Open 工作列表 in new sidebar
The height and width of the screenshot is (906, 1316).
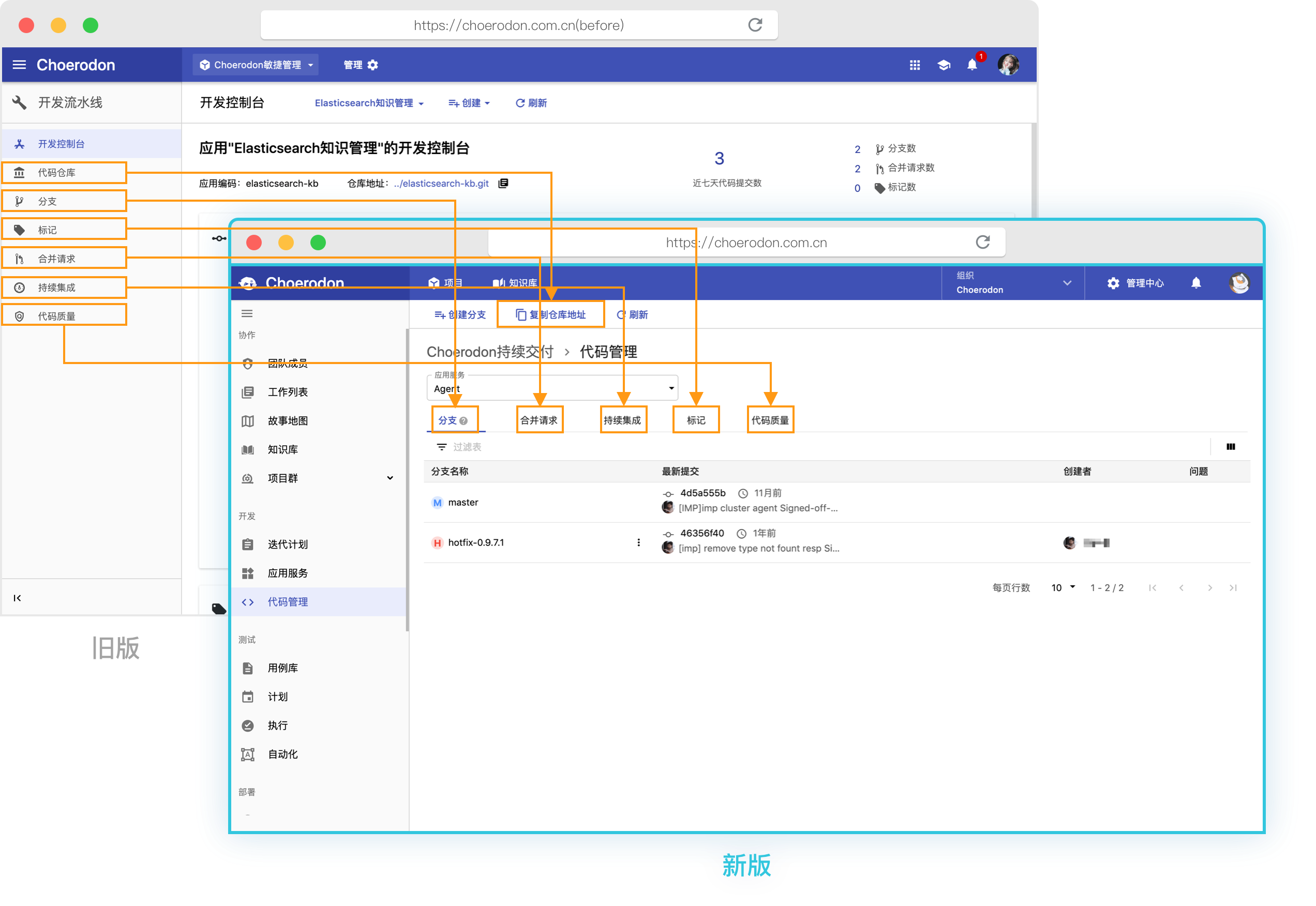pos(320,391)
